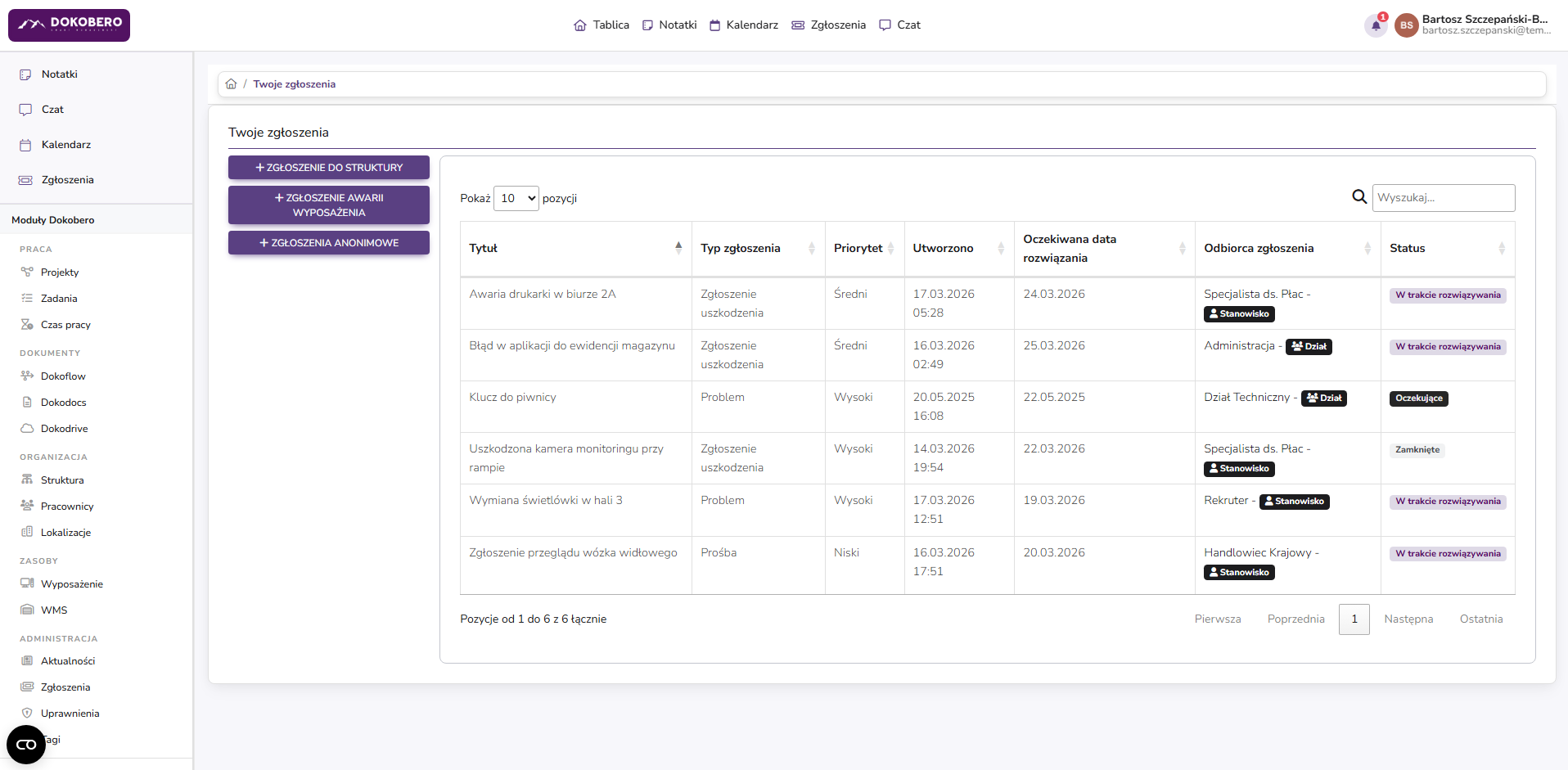Click the Wyszukaj search input field

tap(1443, 197)
